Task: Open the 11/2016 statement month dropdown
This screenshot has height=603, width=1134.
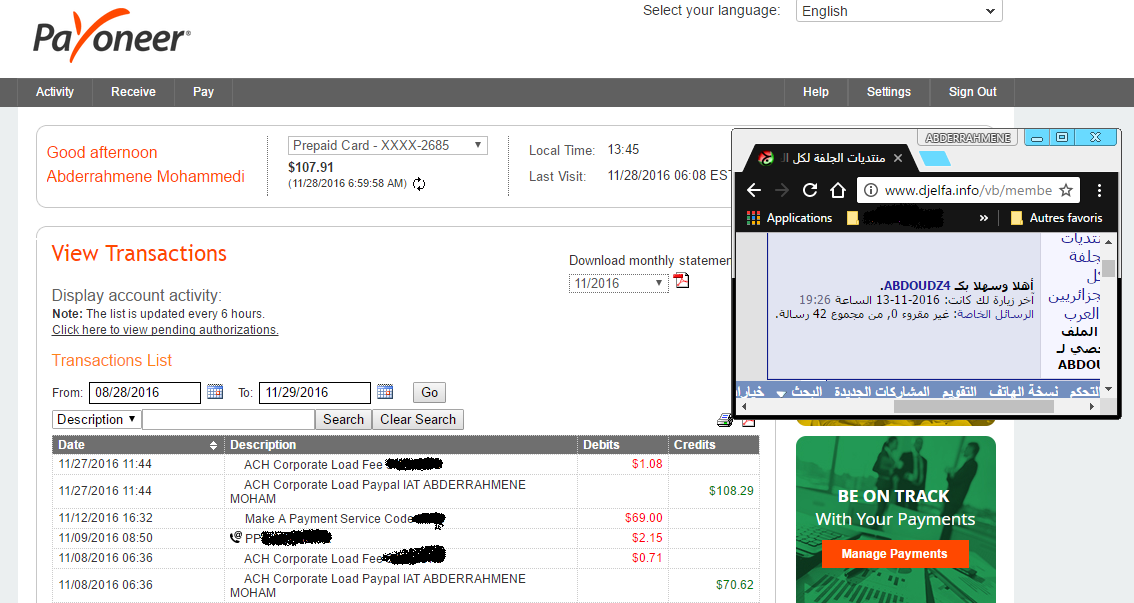Action: pyautogui.click(x=618, y=283)
